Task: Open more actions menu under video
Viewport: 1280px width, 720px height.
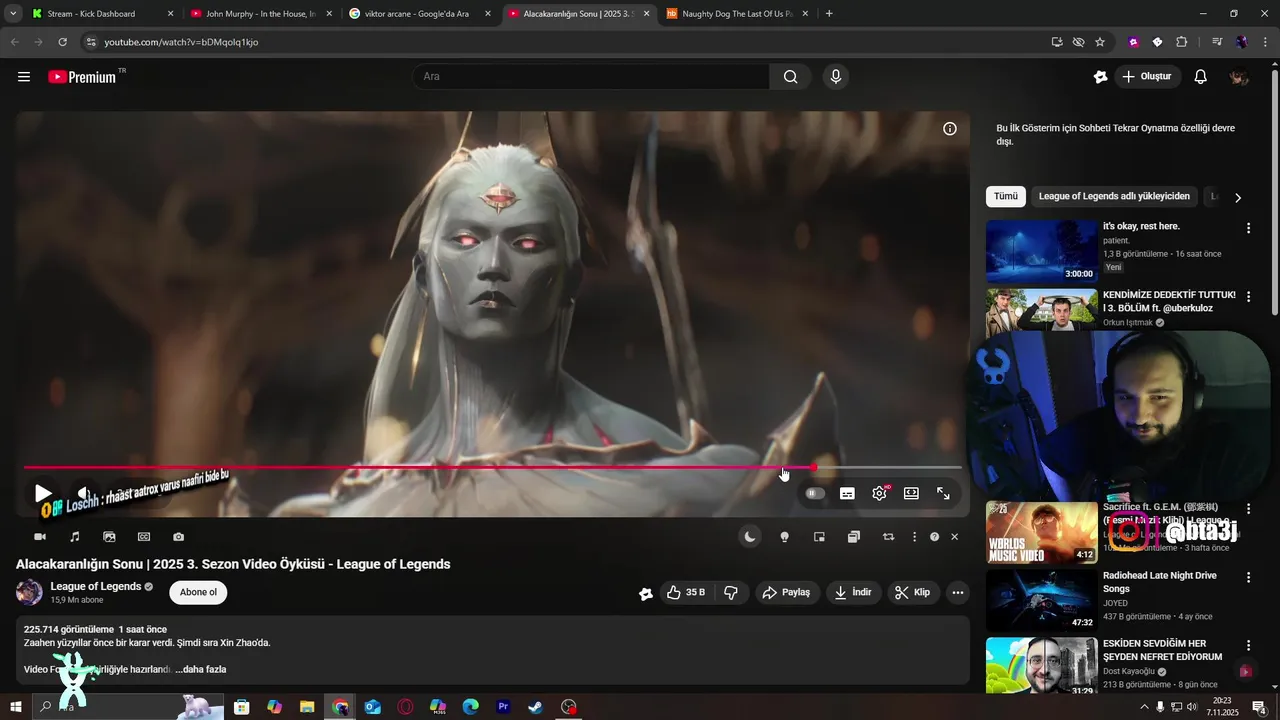Action: pos(958,593)
